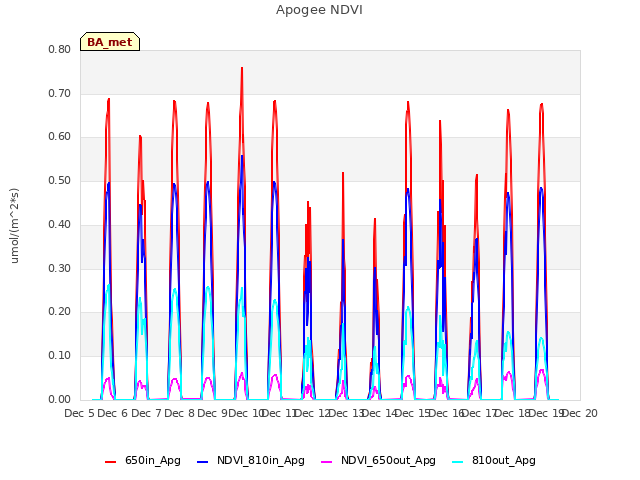Click the 0.80 y-axis tick label
This screenshot has height=480, width=640.
pos(60,49)
